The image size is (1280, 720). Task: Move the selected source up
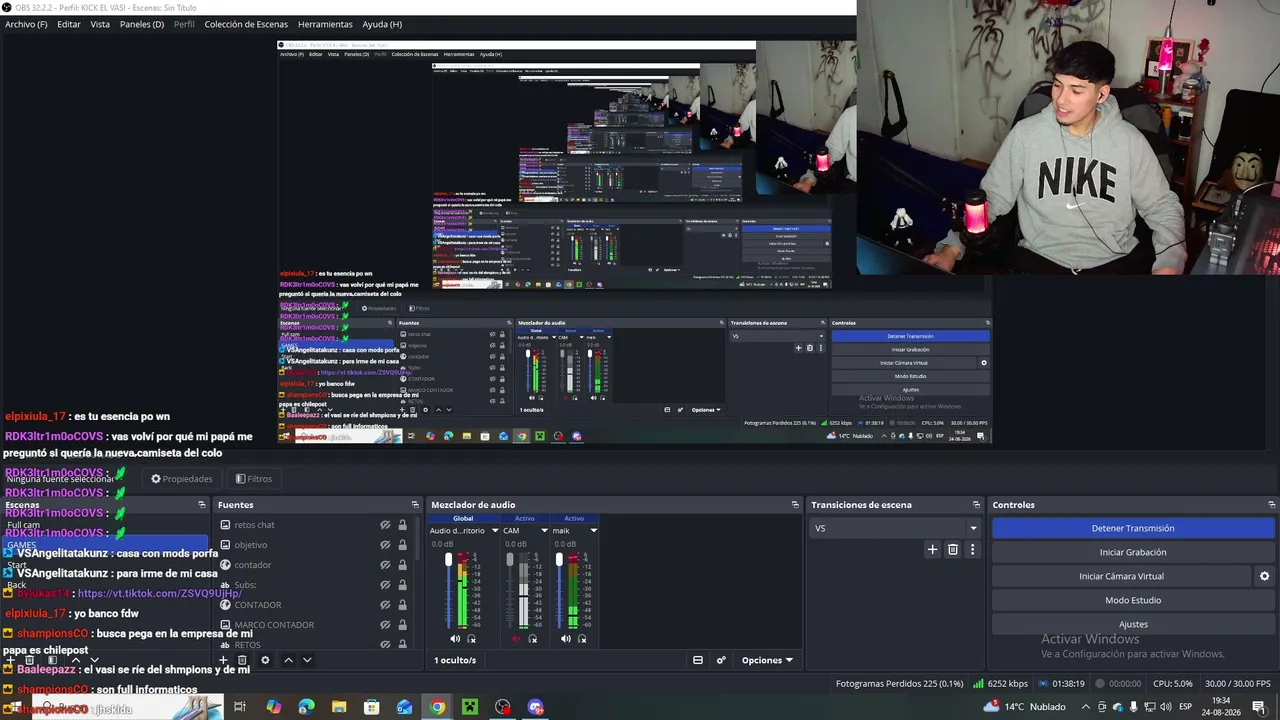pyautogui.click(x=288, y=660)
